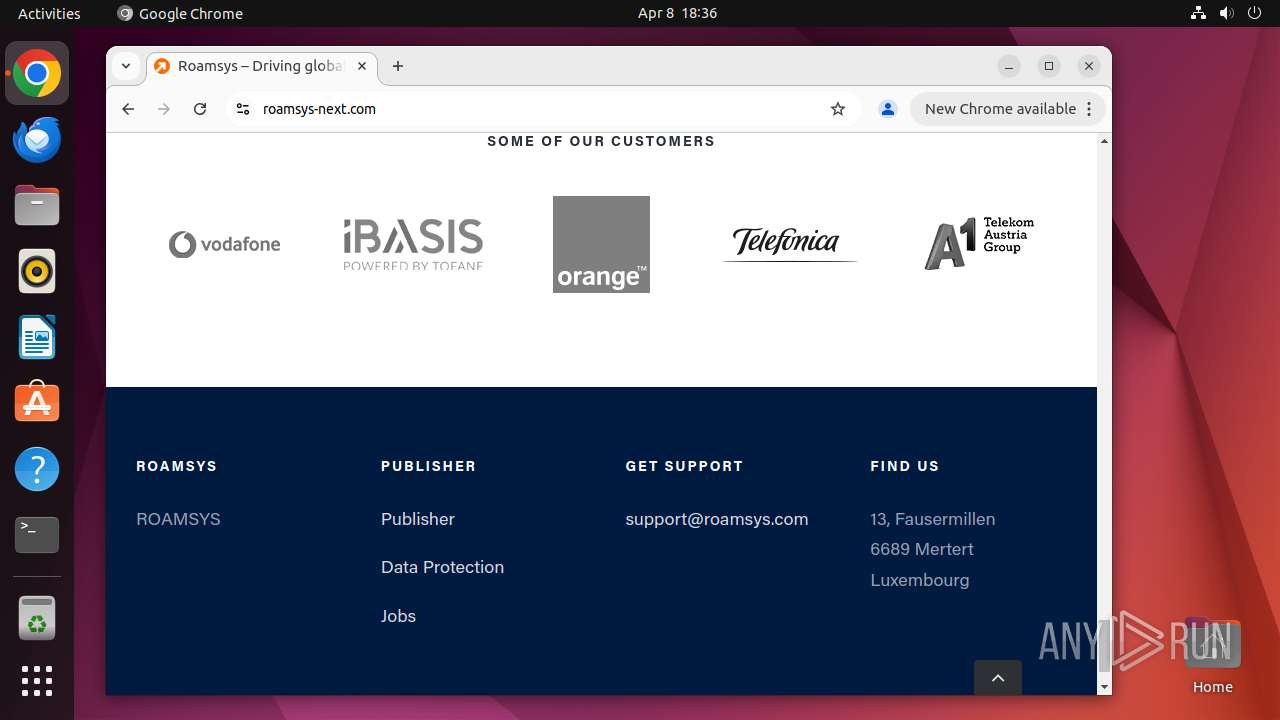Click the 13, Fausermillen address line

[933, 519]
